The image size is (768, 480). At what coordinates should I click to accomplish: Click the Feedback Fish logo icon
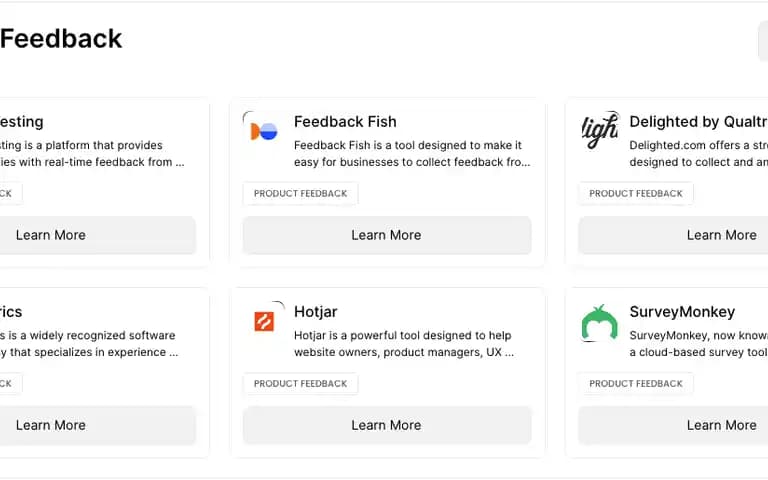[264, 131]
